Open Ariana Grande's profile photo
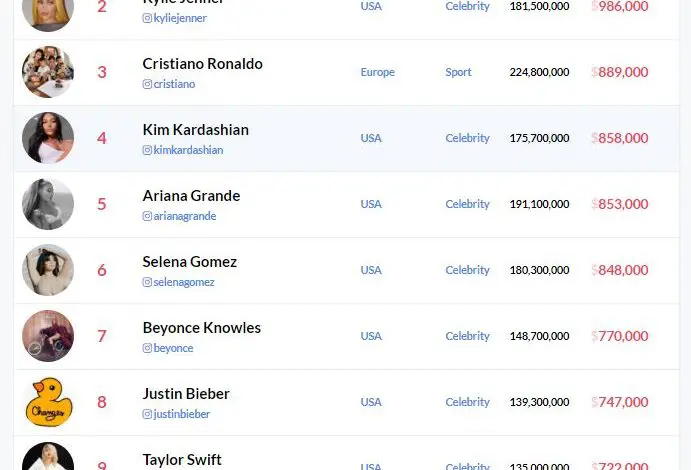Screen dimensions: 691x470 [48, 204]
